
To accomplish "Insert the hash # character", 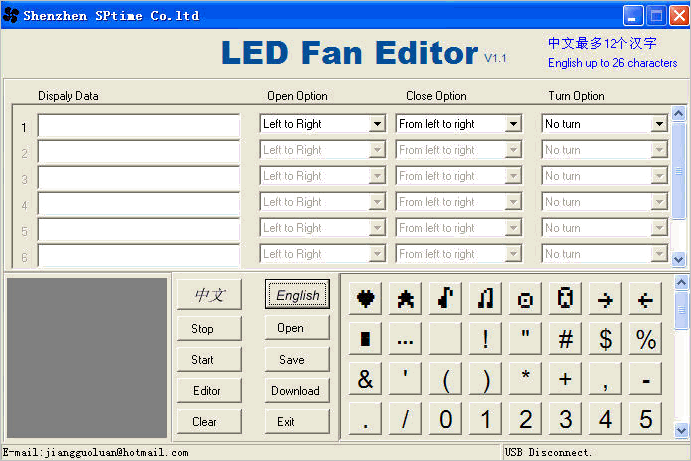I will point(565,338).
